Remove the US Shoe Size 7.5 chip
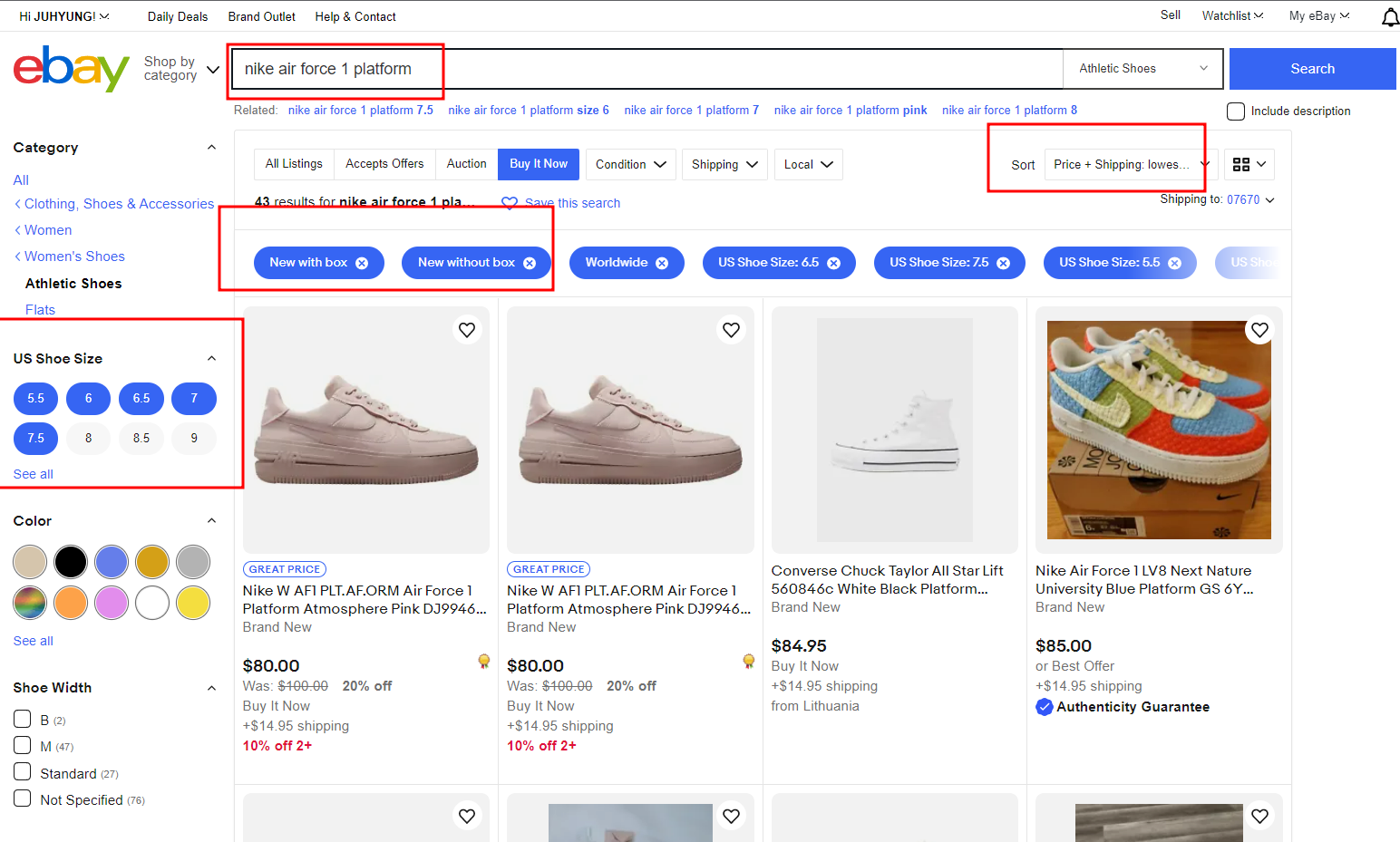1400x842 pixels. pyautogui.click(x=1003, y=263)
